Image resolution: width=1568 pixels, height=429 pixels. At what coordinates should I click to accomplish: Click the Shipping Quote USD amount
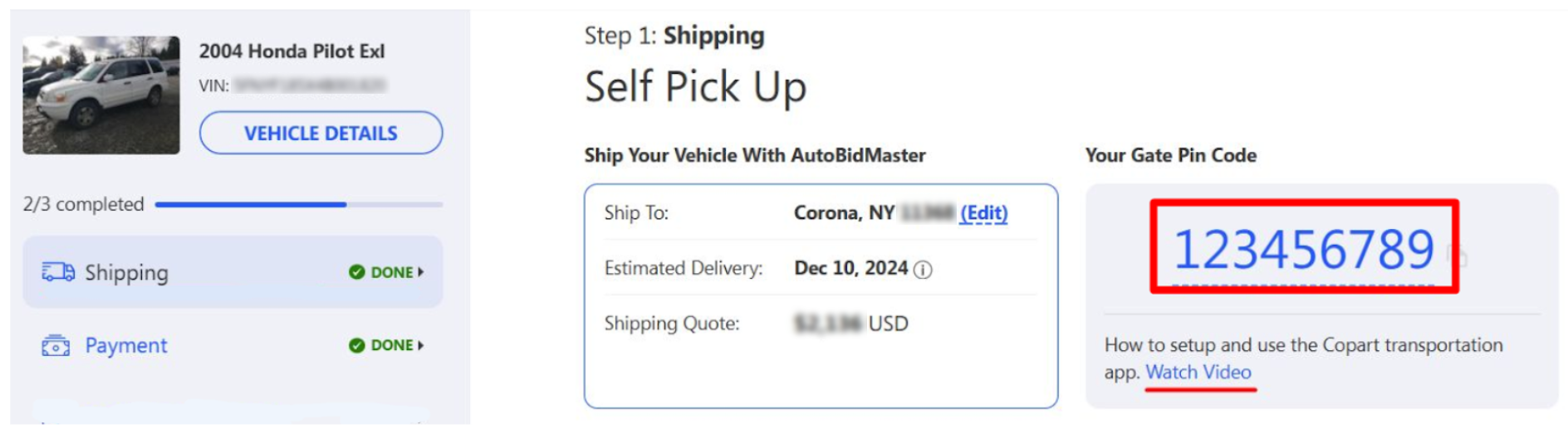point(851,324)
